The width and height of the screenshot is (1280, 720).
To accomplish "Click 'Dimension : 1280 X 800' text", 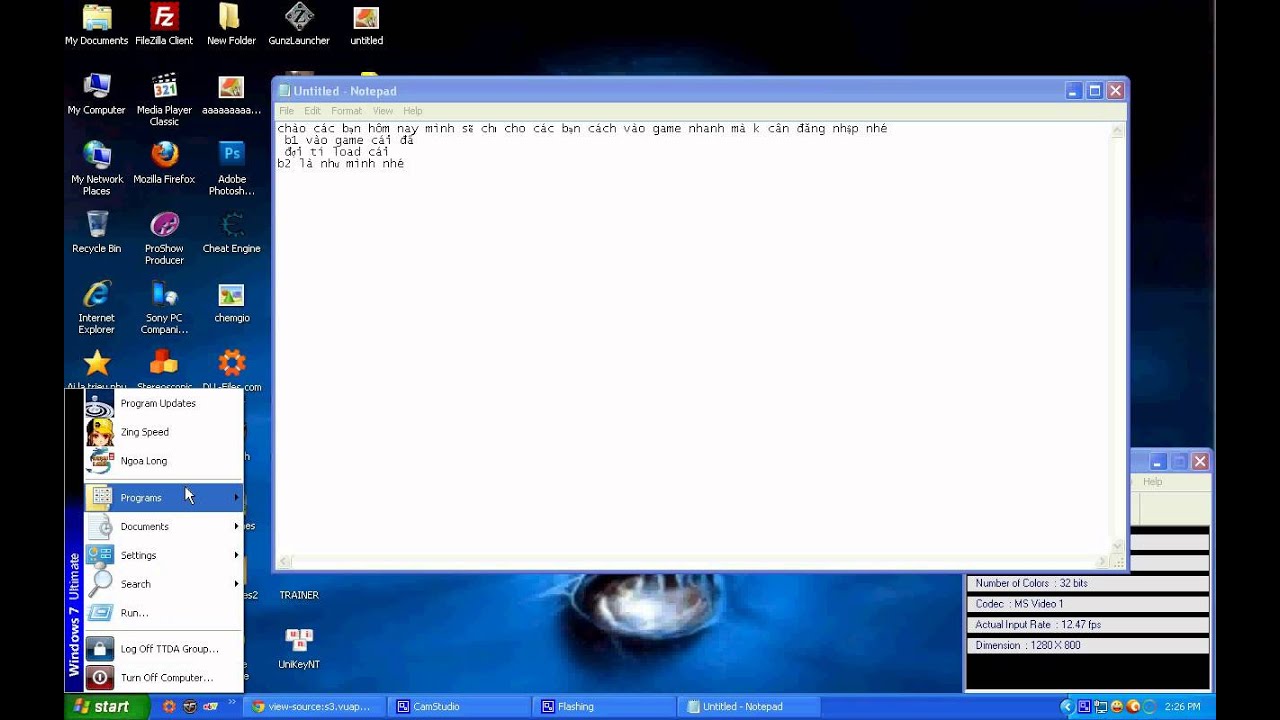I will (1028, 646).
